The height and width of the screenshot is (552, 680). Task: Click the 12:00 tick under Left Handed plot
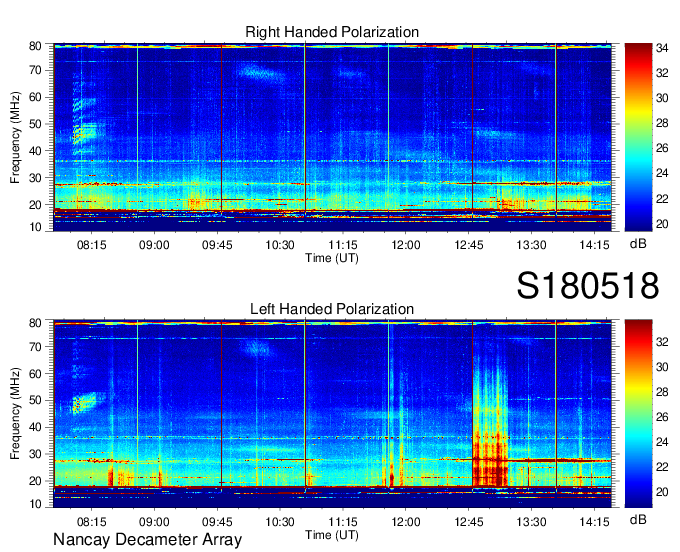405,522
